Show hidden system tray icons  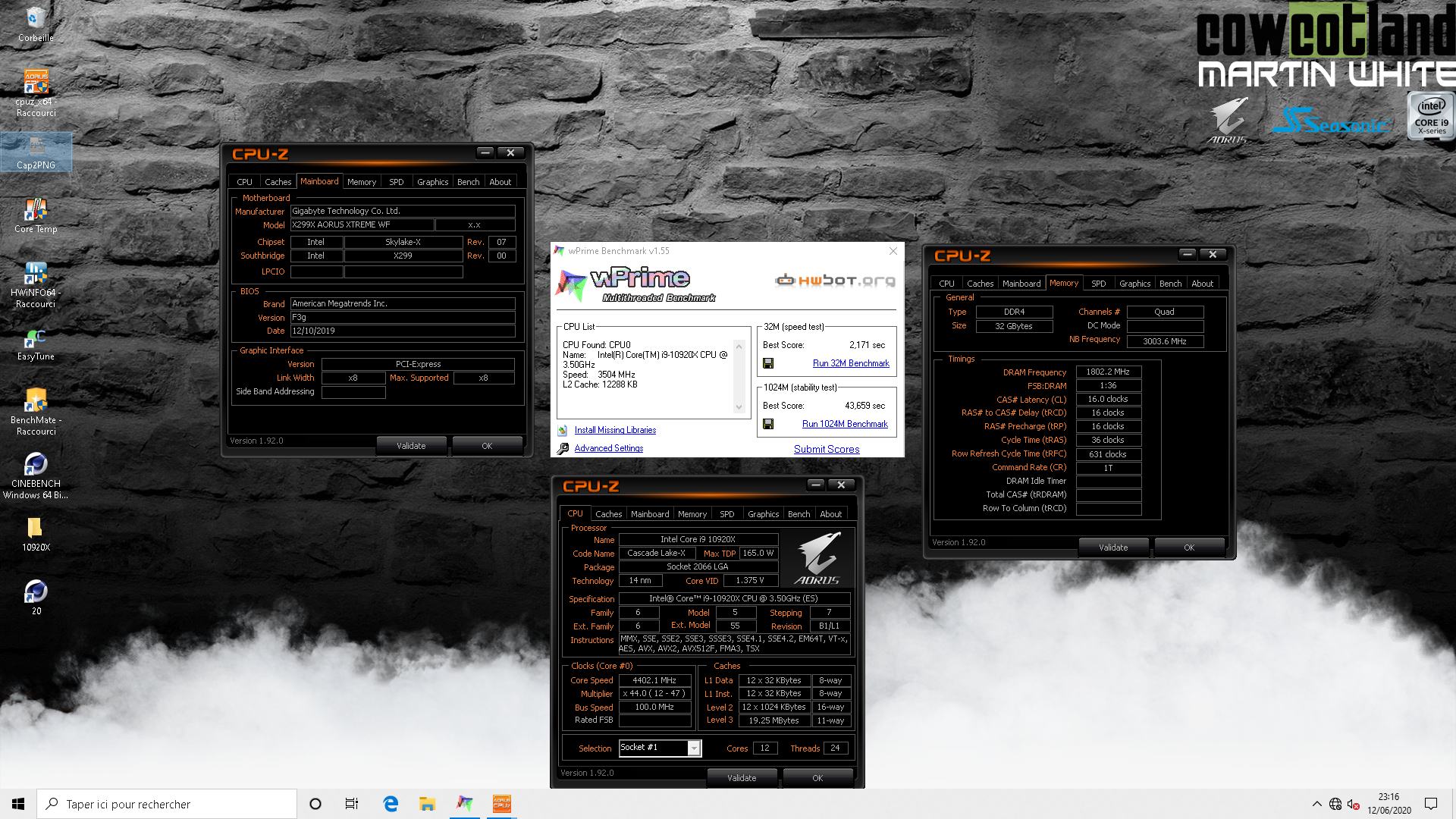(x=1316, y=804)
